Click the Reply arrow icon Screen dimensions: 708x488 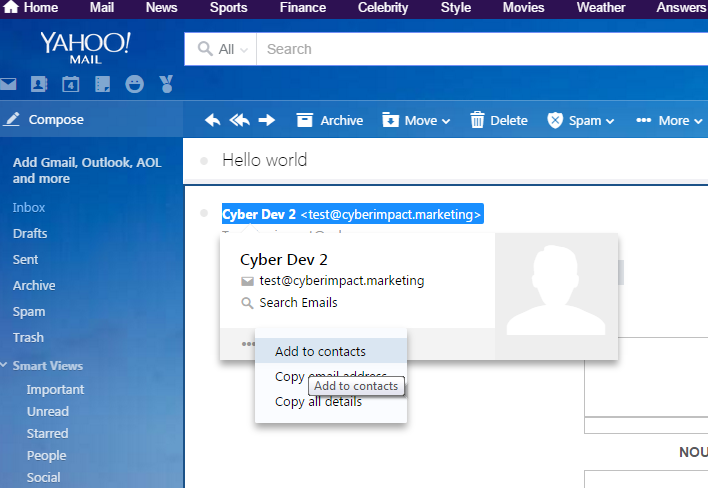(212, 120)
